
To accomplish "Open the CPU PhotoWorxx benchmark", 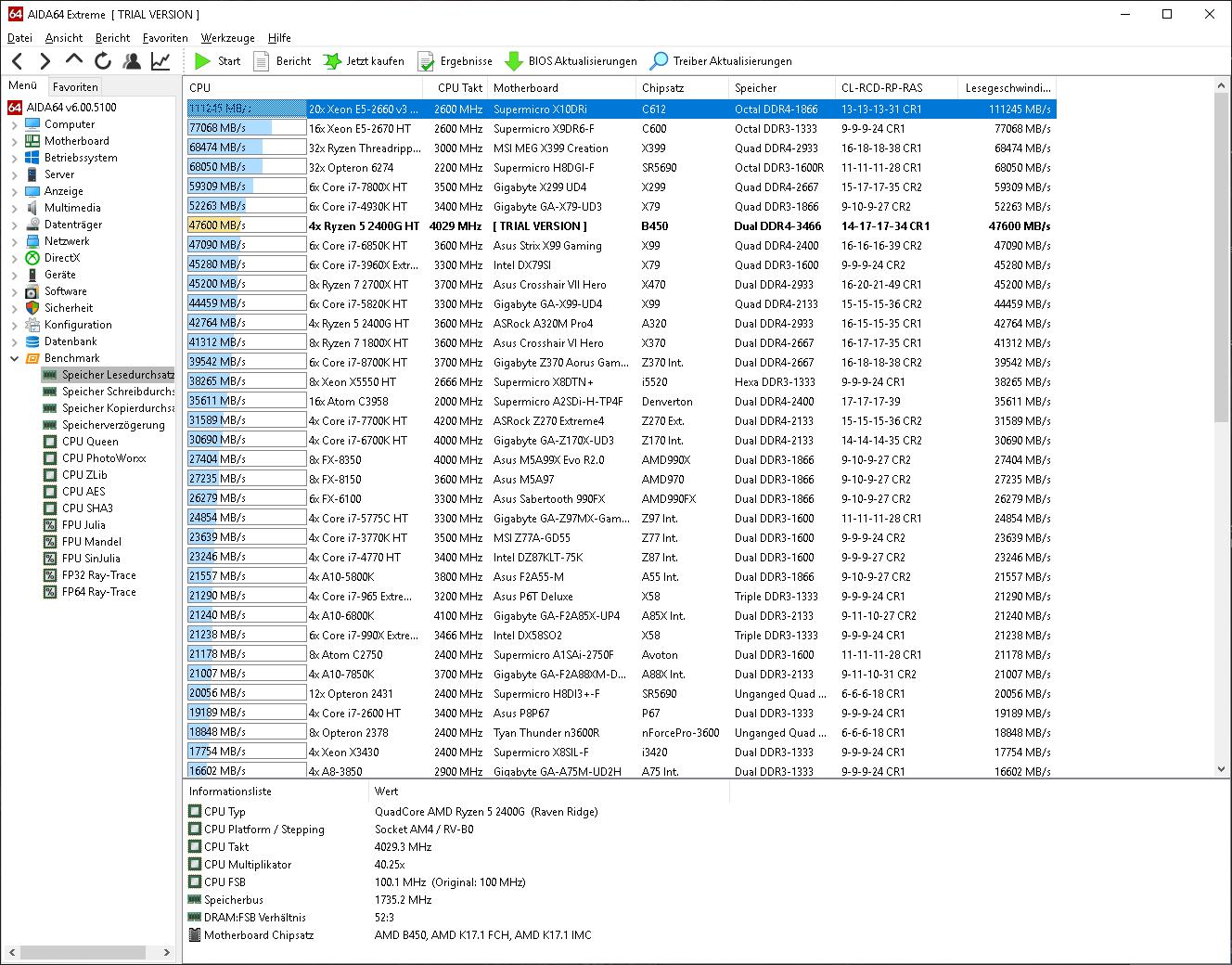I will (x=95, y=458).
